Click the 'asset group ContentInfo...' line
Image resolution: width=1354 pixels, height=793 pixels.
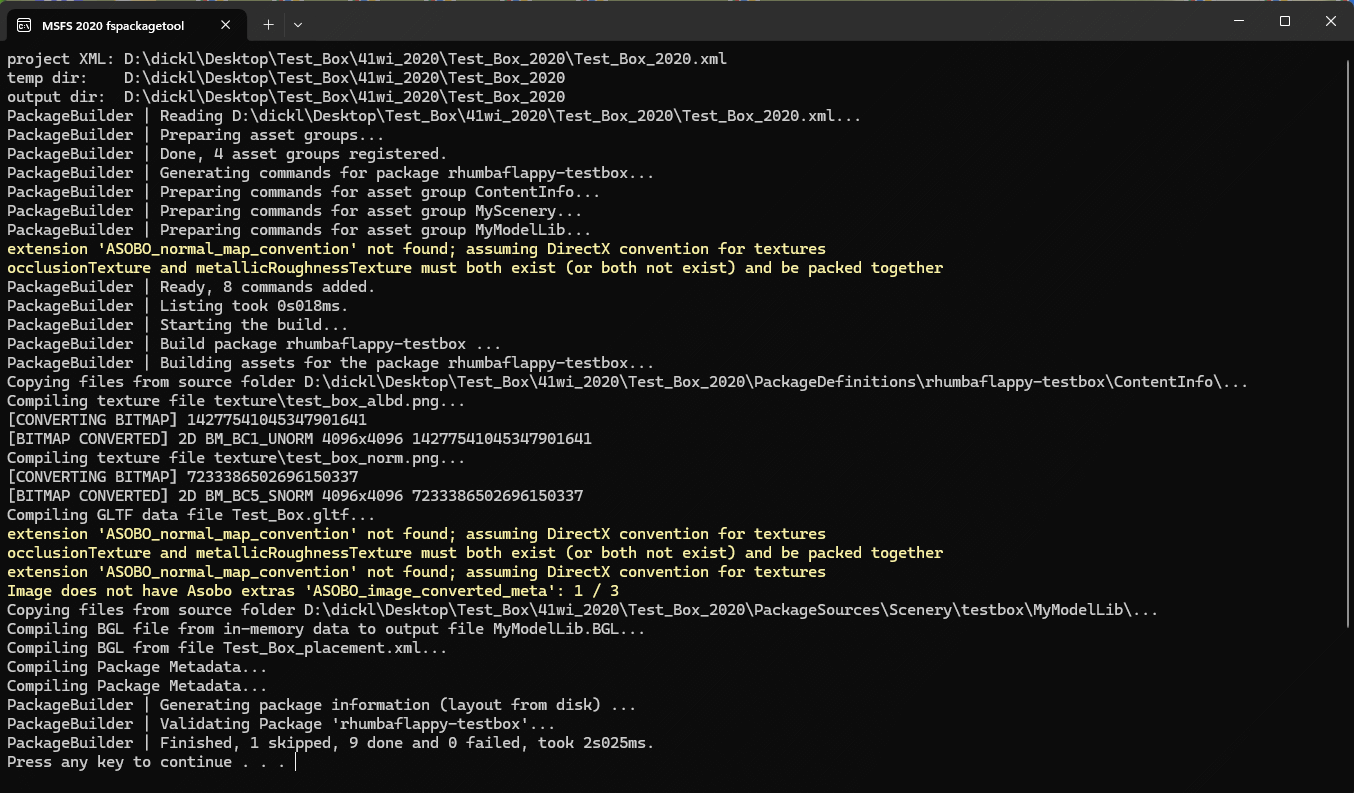coord(304,192)
